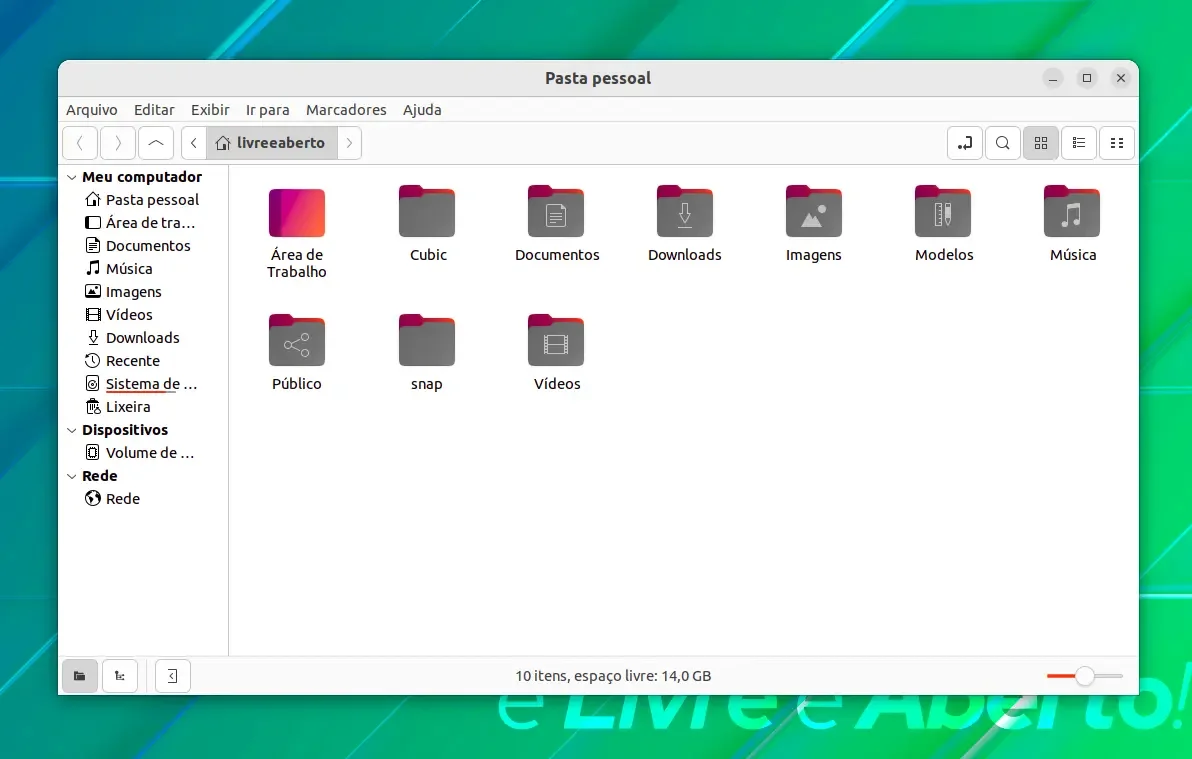Click the livreeaberto path button

click(271, 143)
